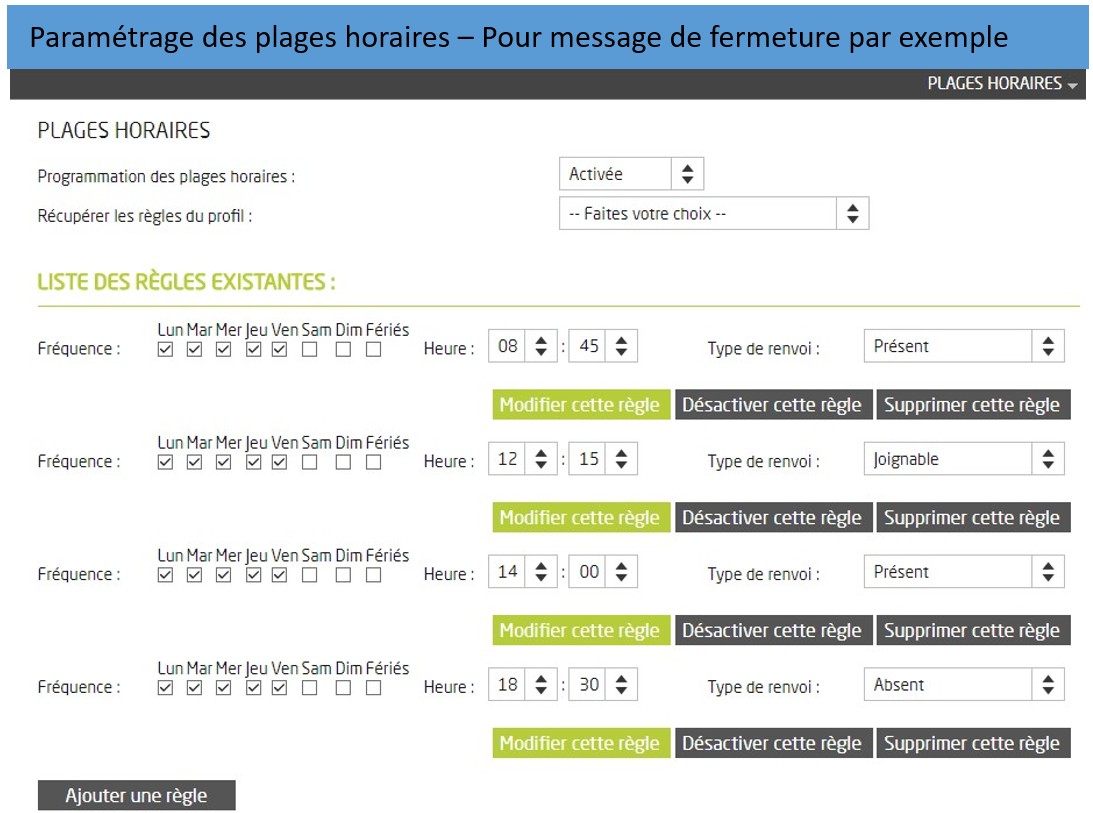1093x813 pixels.
Task: Check Sam checkbox in the 12:15 rule
Action: coord(310,463)
